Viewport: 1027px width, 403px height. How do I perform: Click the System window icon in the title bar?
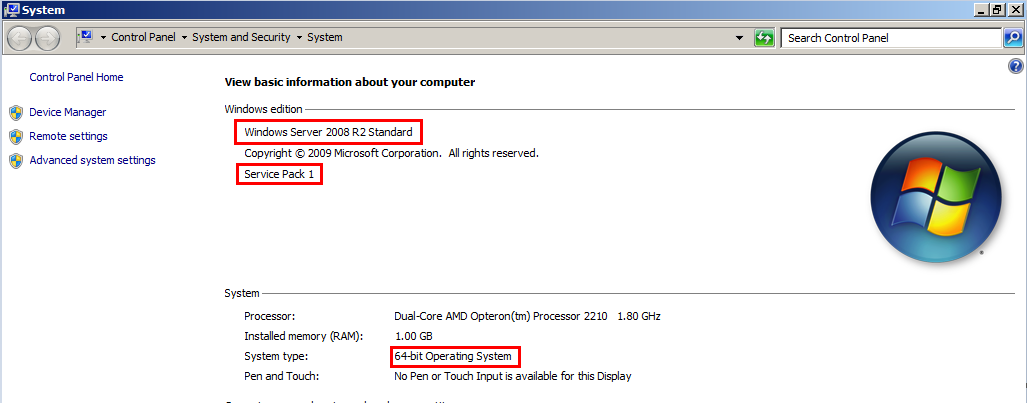click(10, 9)
